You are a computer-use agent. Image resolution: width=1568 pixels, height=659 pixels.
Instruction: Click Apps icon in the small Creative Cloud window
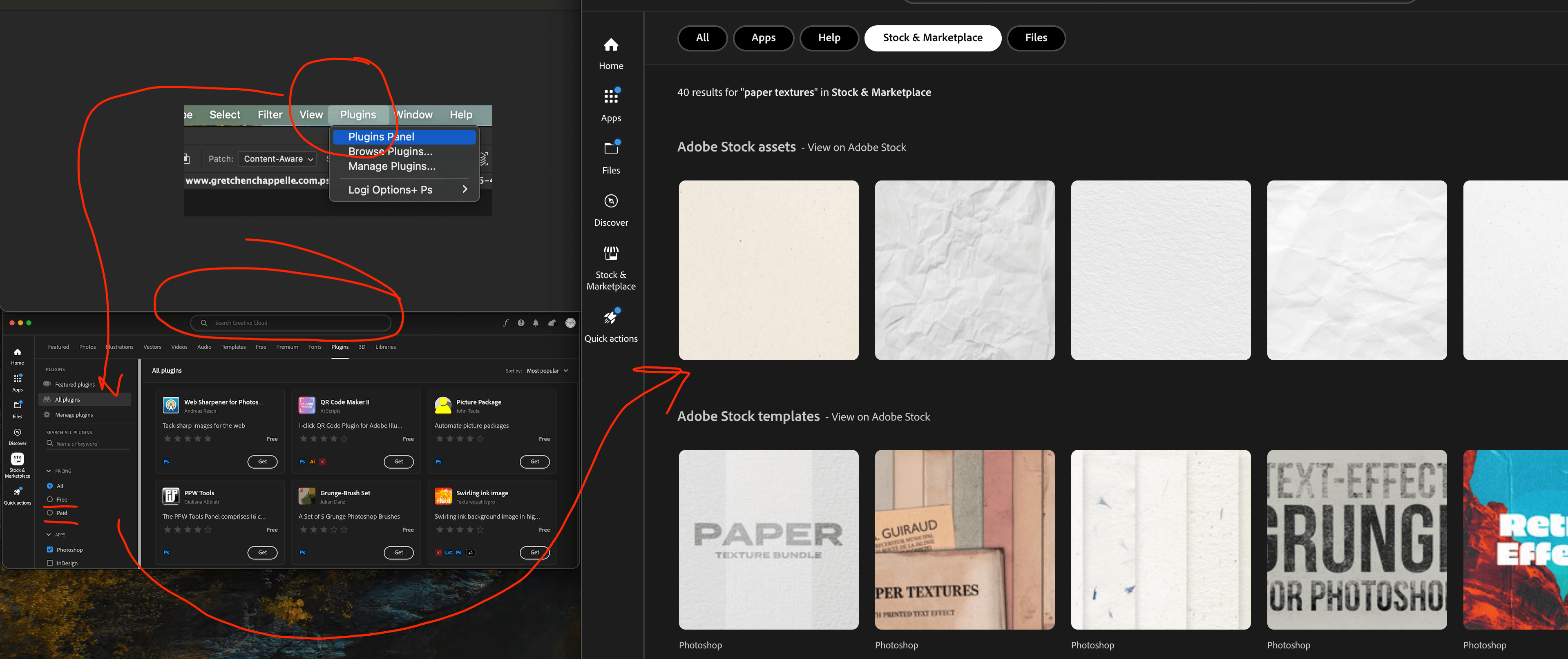[x=18, y=378]
